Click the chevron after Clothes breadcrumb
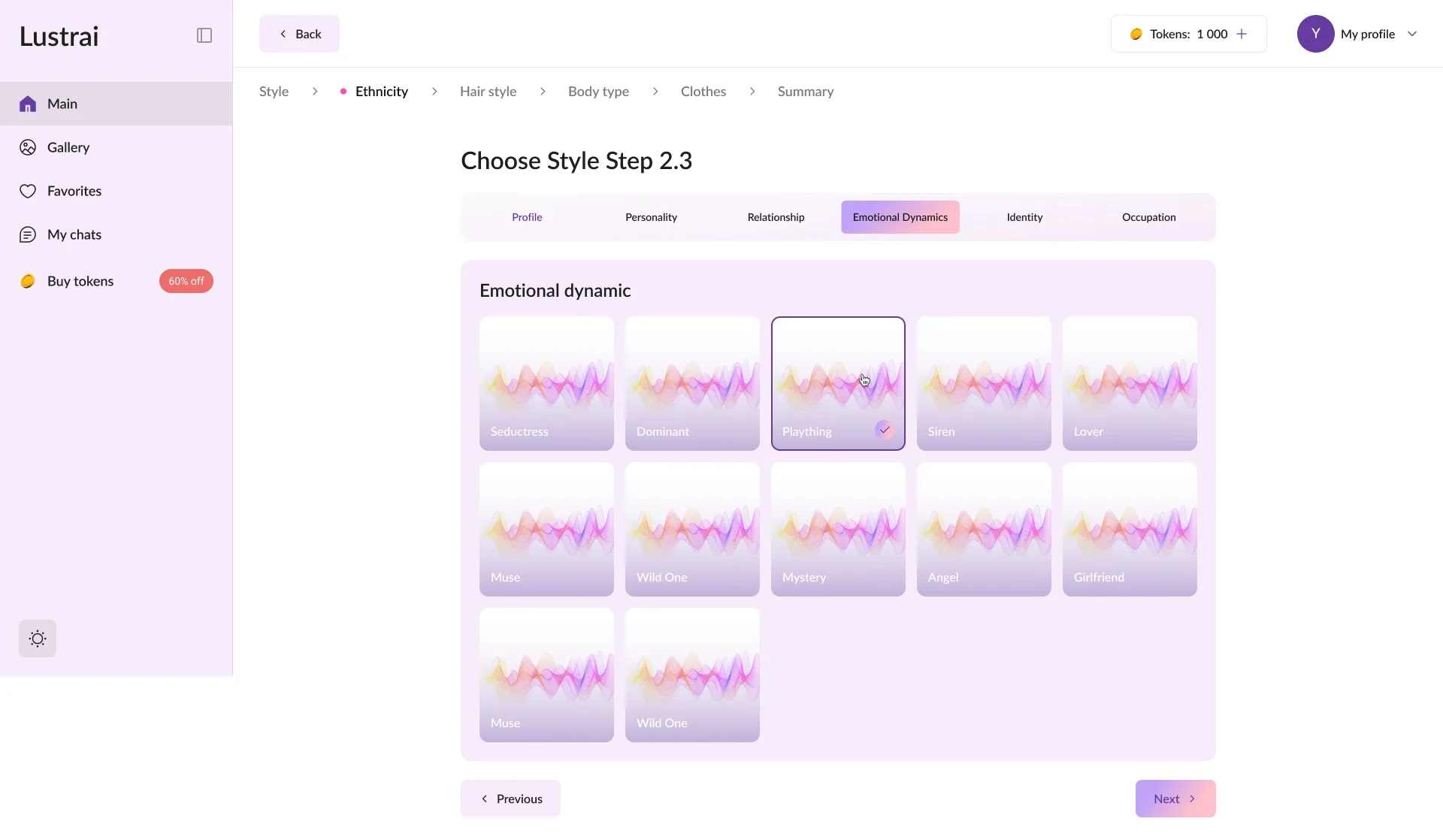Screen dimensions: 1443x840 [x=752, y=92]
